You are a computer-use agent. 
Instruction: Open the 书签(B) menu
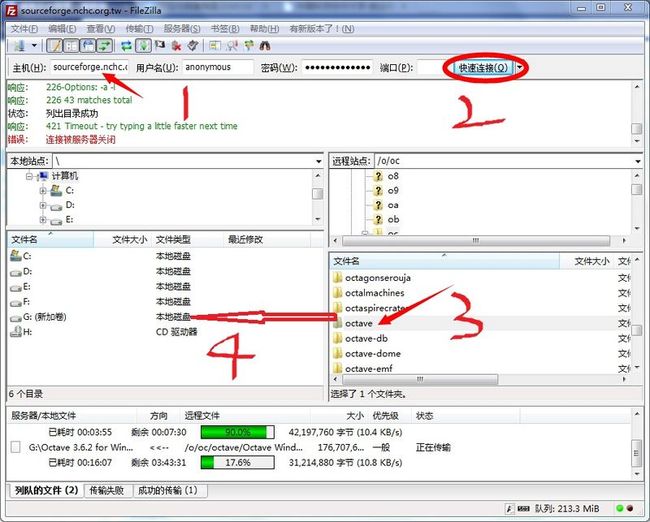point(225,29)
